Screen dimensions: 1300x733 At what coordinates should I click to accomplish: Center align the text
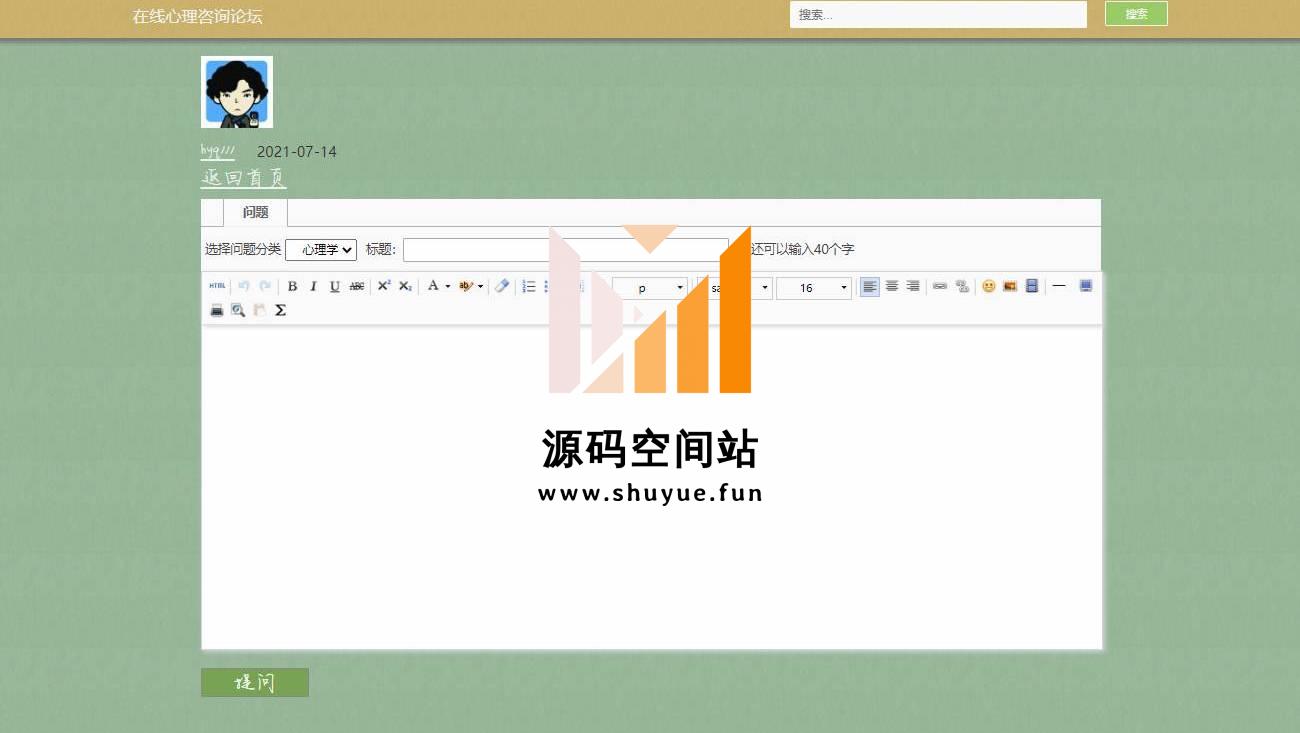[x=892, y=287]
